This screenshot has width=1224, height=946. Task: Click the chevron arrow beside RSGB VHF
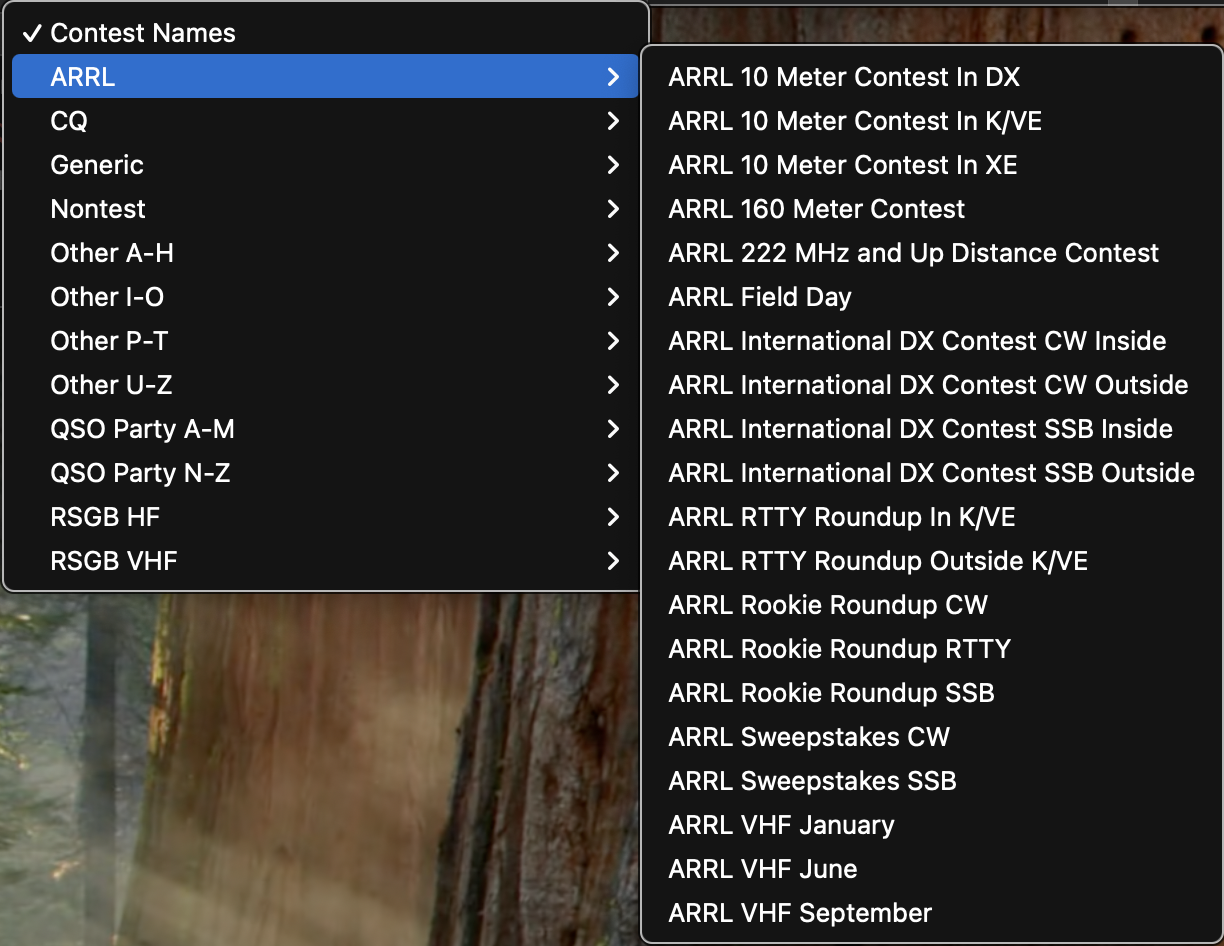tap(613, 561)
